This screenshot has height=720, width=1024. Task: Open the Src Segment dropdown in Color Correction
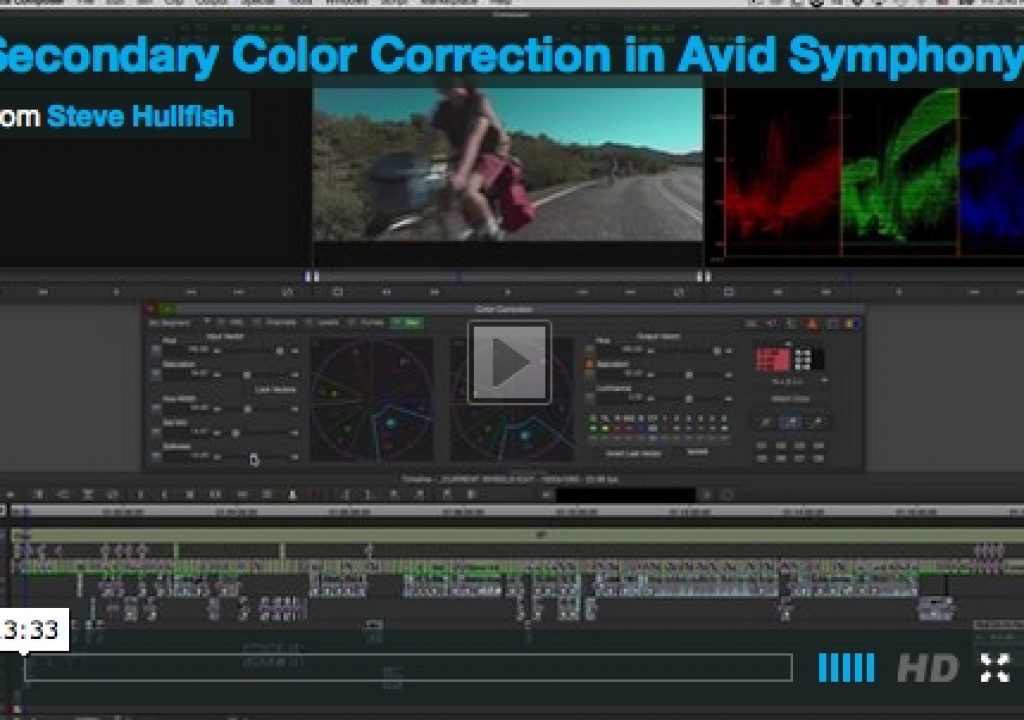178,323
